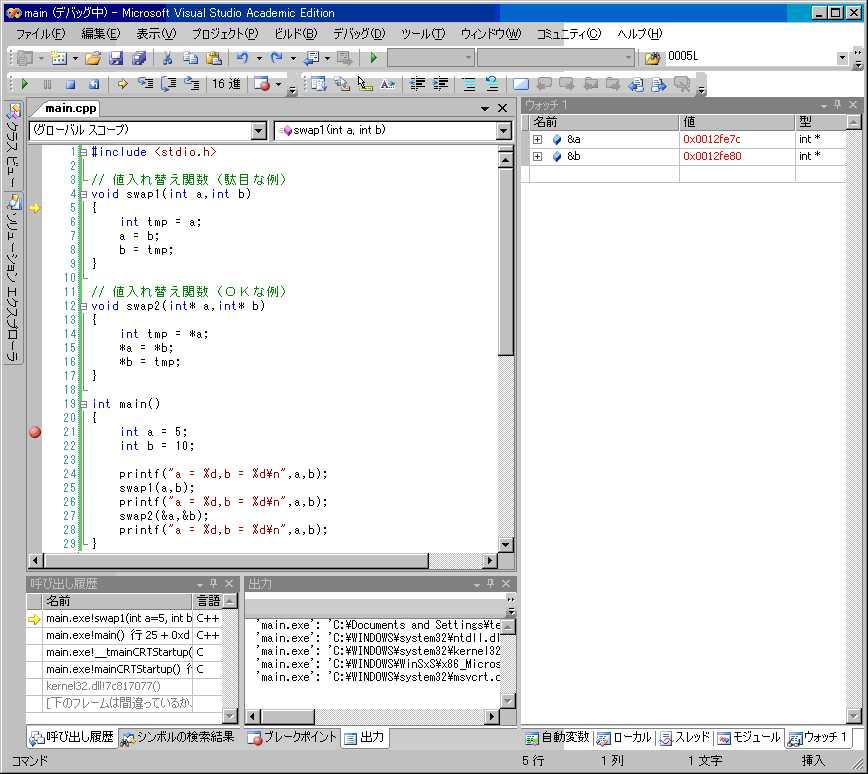
Task: Open the ツール(T) menu
Action: coord(423,34)
